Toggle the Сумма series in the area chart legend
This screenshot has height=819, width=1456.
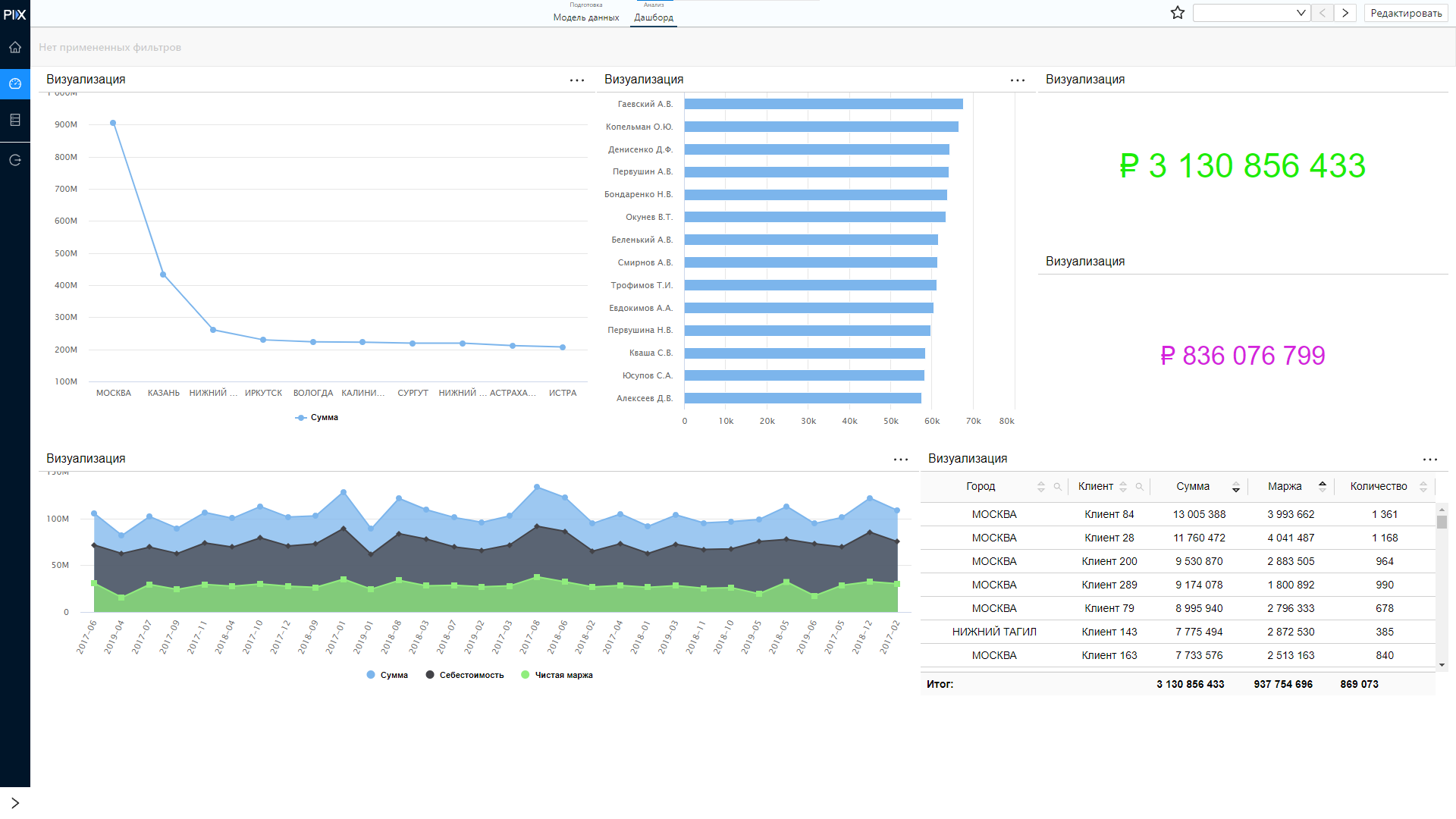(388, 675)
